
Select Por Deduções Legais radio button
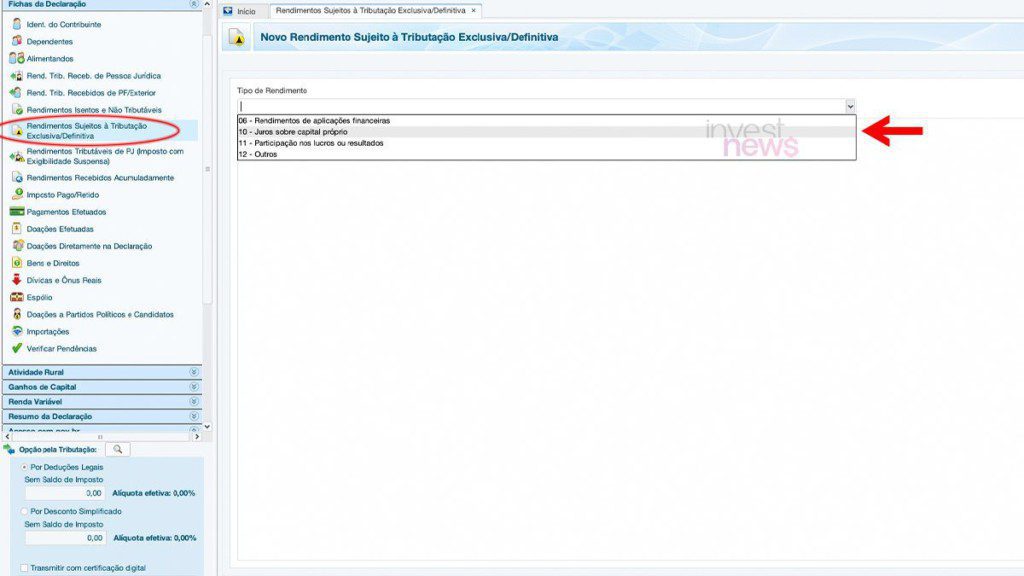25,467
